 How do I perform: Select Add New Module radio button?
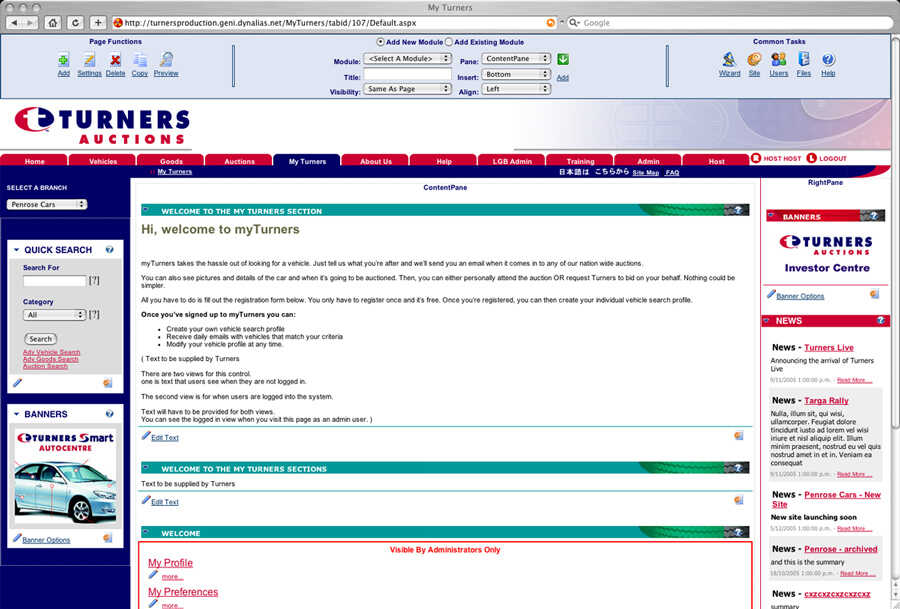(x=380, y=42)
